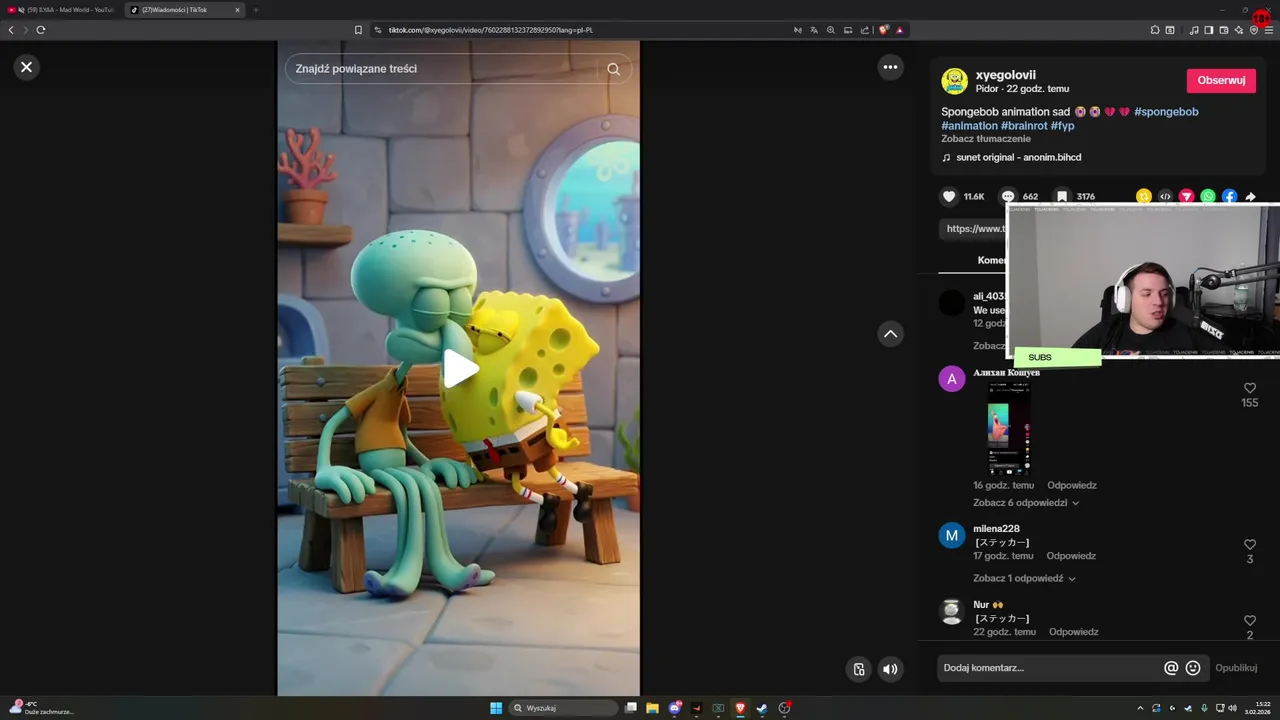Reload the page in browser

[x=41, y=30]
